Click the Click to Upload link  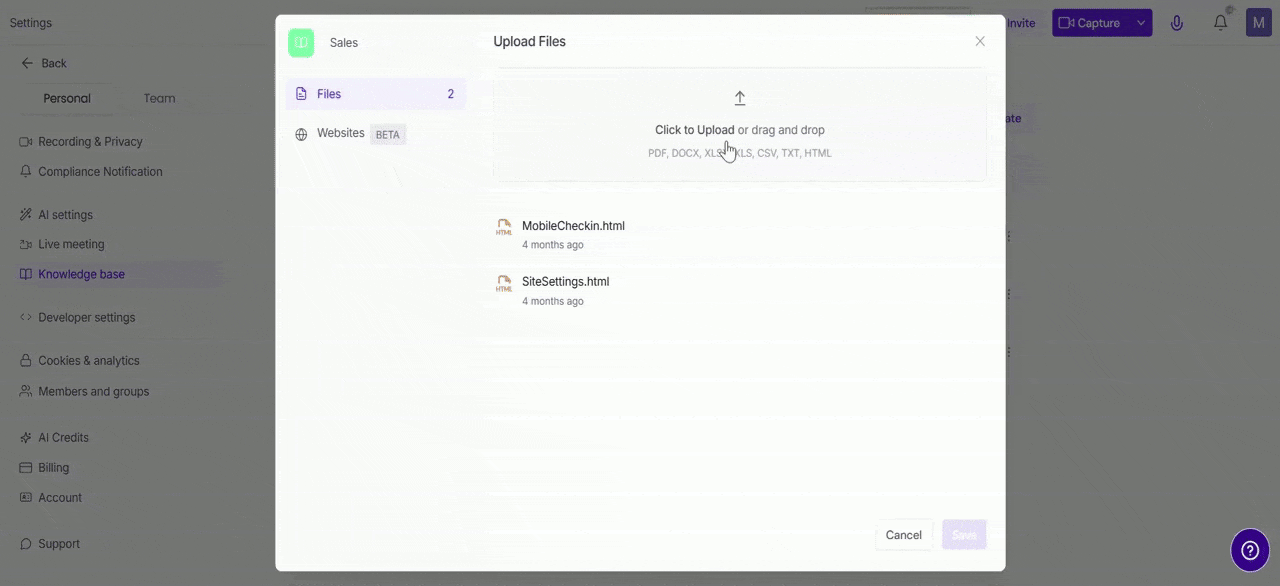point(694,129)
